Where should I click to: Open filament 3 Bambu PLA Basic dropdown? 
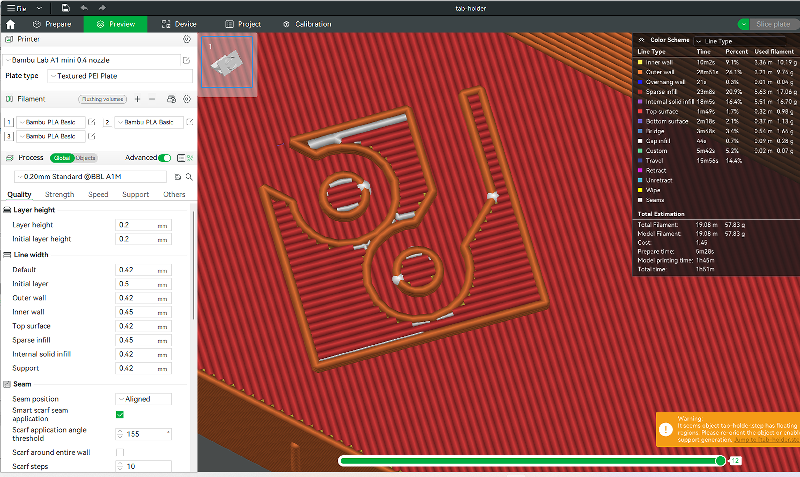(x=51, y=136)
